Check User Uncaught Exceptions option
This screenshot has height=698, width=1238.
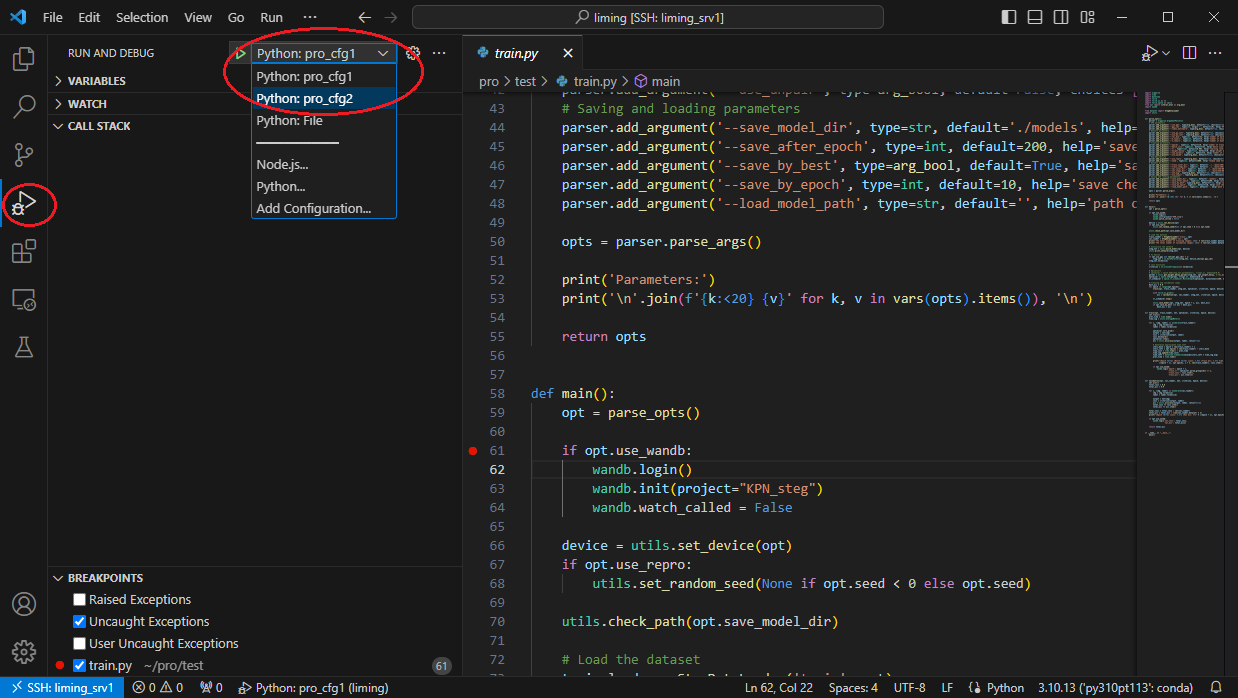(80, 644)
